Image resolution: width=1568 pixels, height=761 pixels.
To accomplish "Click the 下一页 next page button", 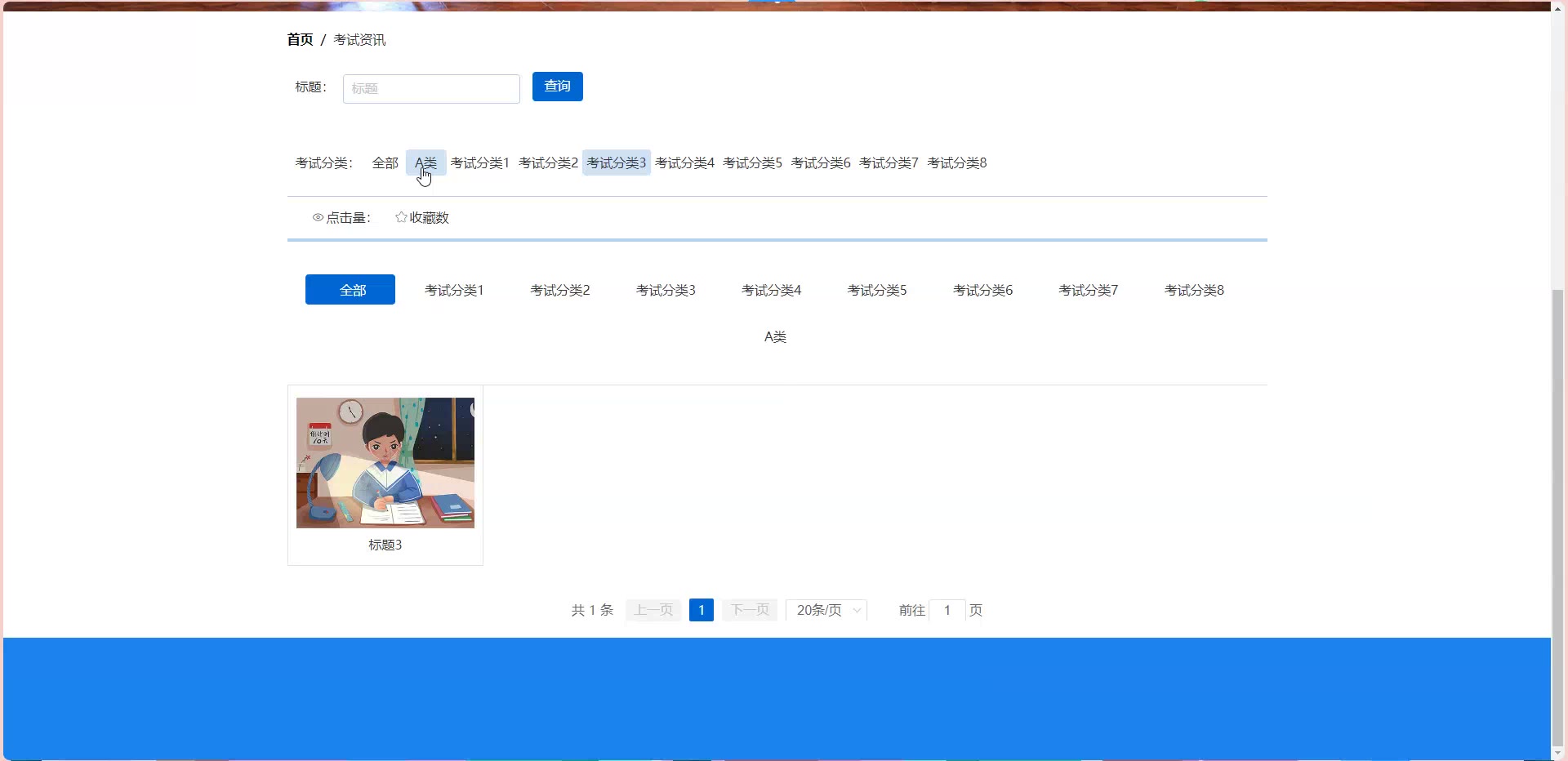I will 750,610.
